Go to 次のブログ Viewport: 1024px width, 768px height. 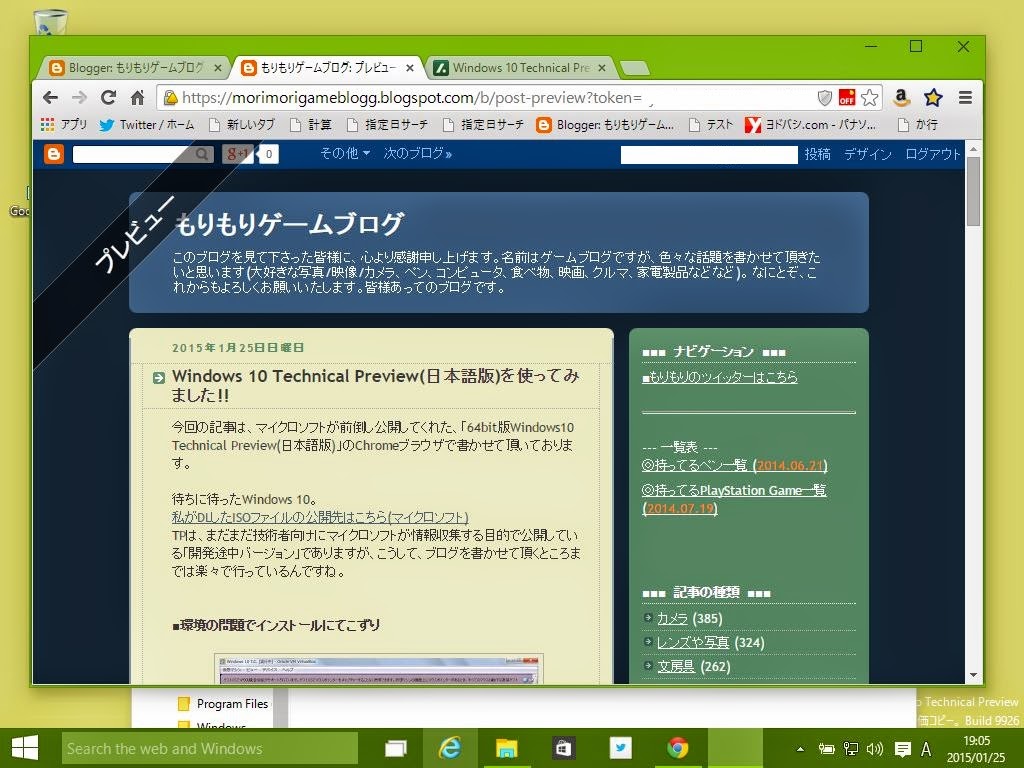point(417,153)
